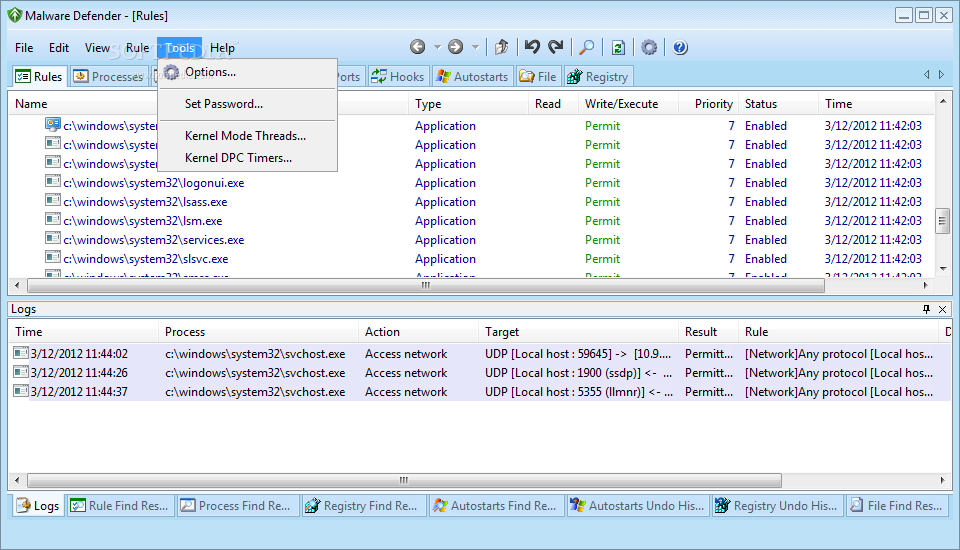960x550 pixels.
Task: Pin the Logs panel with pushpin icon
Action: [x=926, y=309]
